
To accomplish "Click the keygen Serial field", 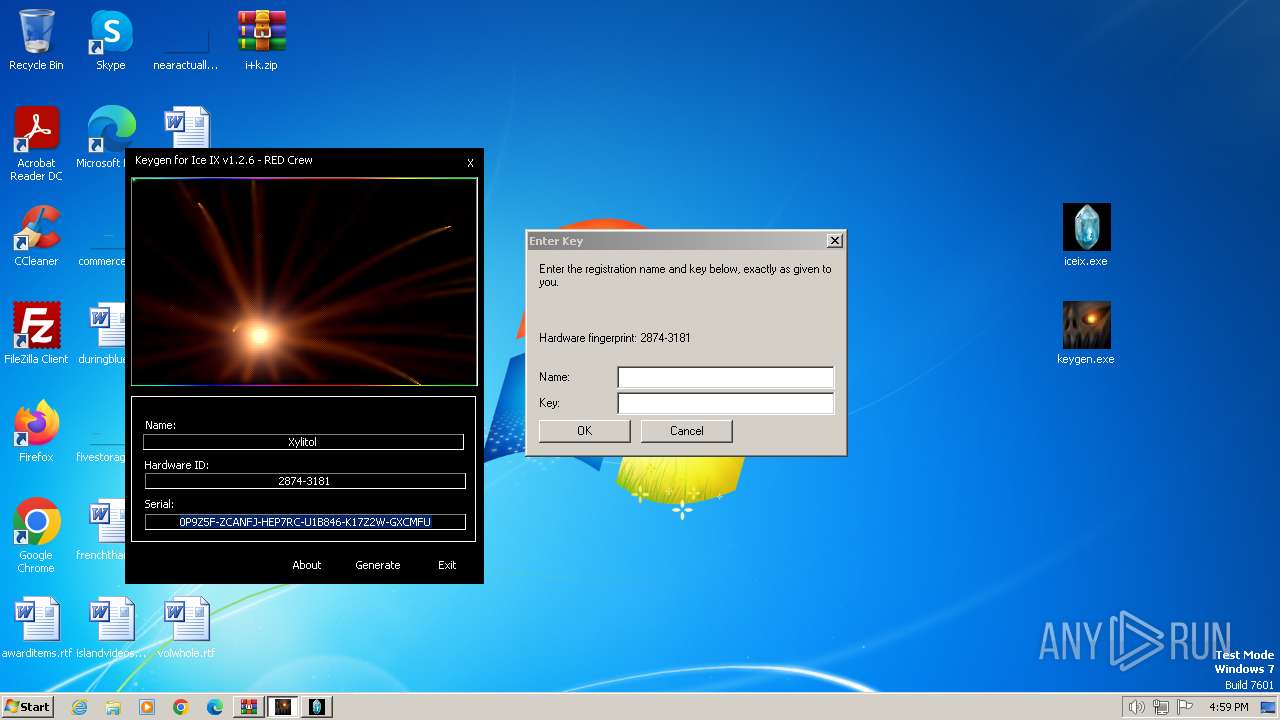I will 305,522.
